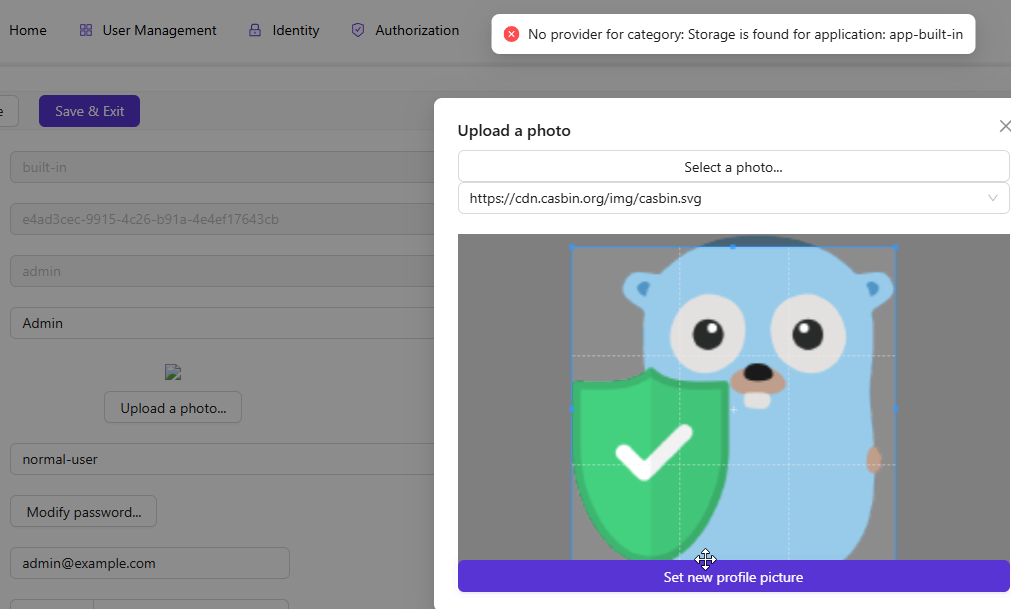The height and width of the screenshot is (609, 1011).
Task: Click the Authorization shield icon
Action: 358,31
